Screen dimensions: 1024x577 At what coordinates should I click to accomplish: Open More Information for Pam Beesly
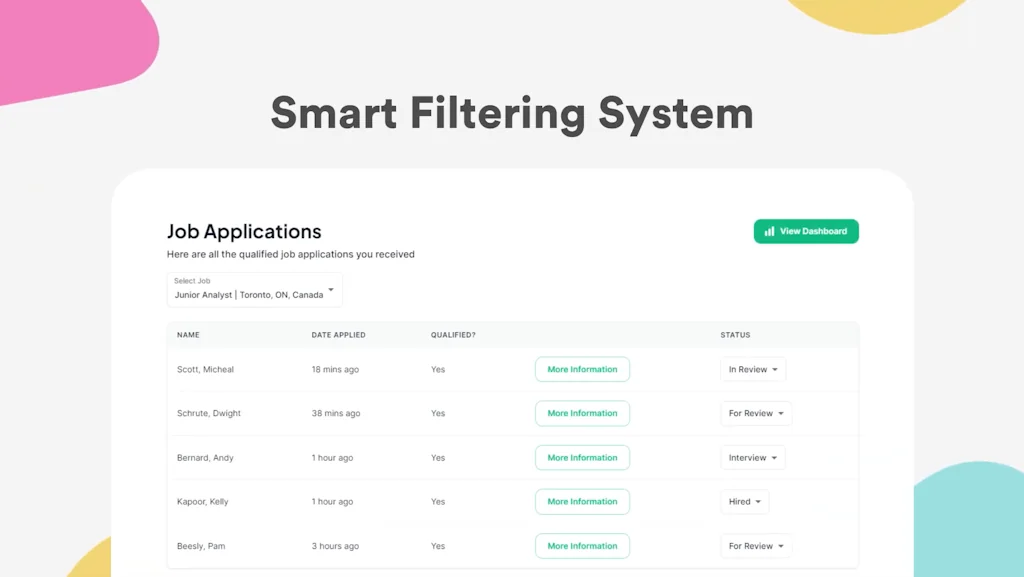[x=582, y=546]
